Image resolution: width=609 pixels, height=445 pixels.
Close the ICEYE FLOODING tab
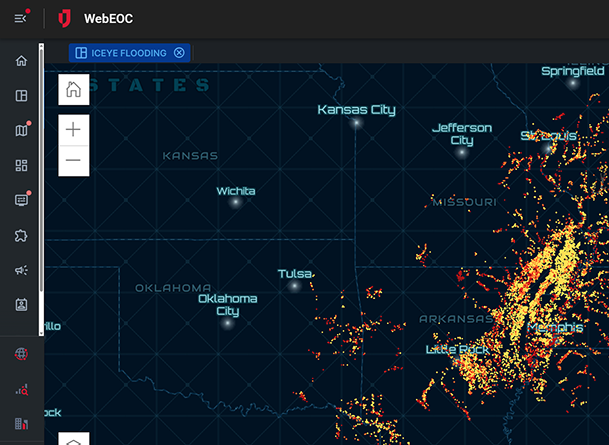(179, 53)
